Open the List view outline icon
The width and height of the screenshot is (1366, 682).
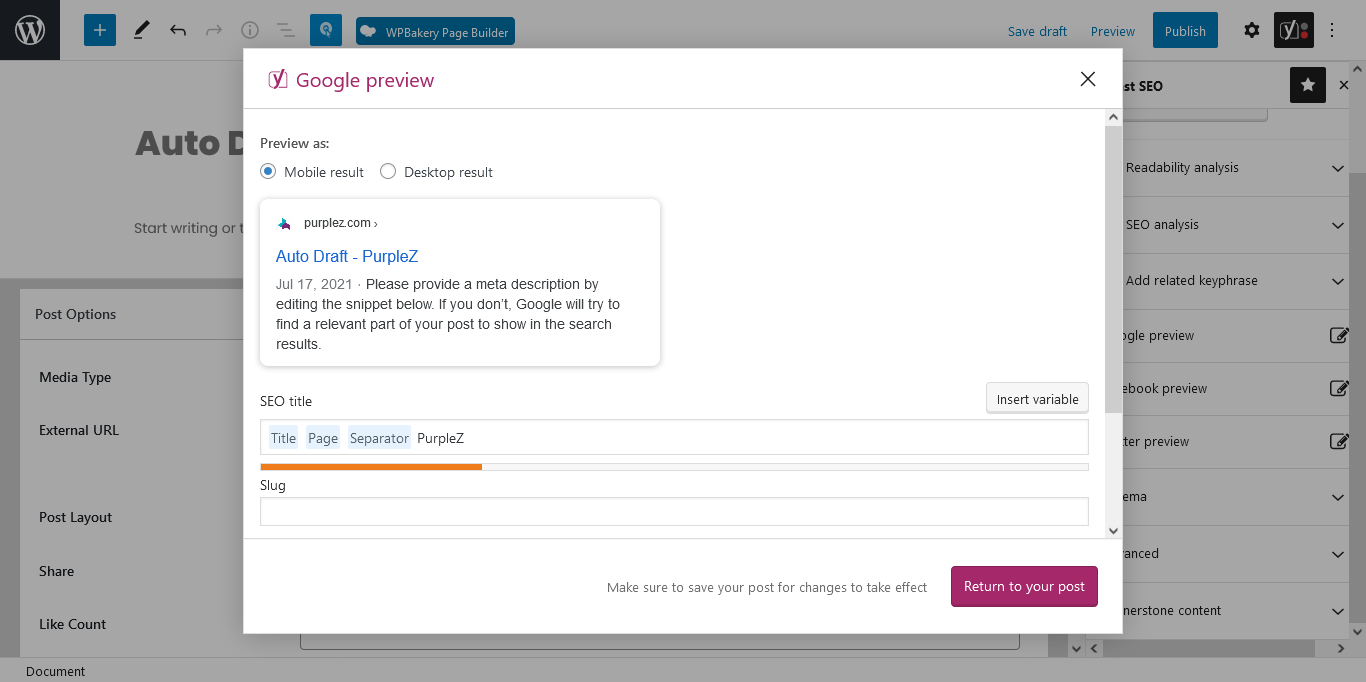[x=286, y=30]
